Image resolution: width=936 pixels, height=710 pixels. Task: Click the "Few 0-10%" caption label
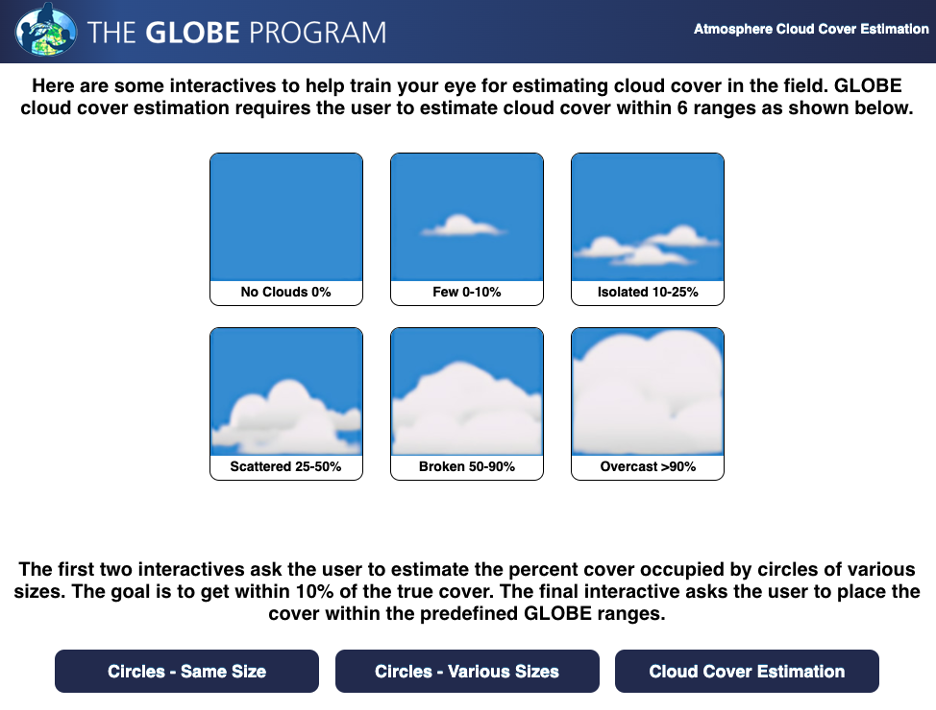pos(467,293)
